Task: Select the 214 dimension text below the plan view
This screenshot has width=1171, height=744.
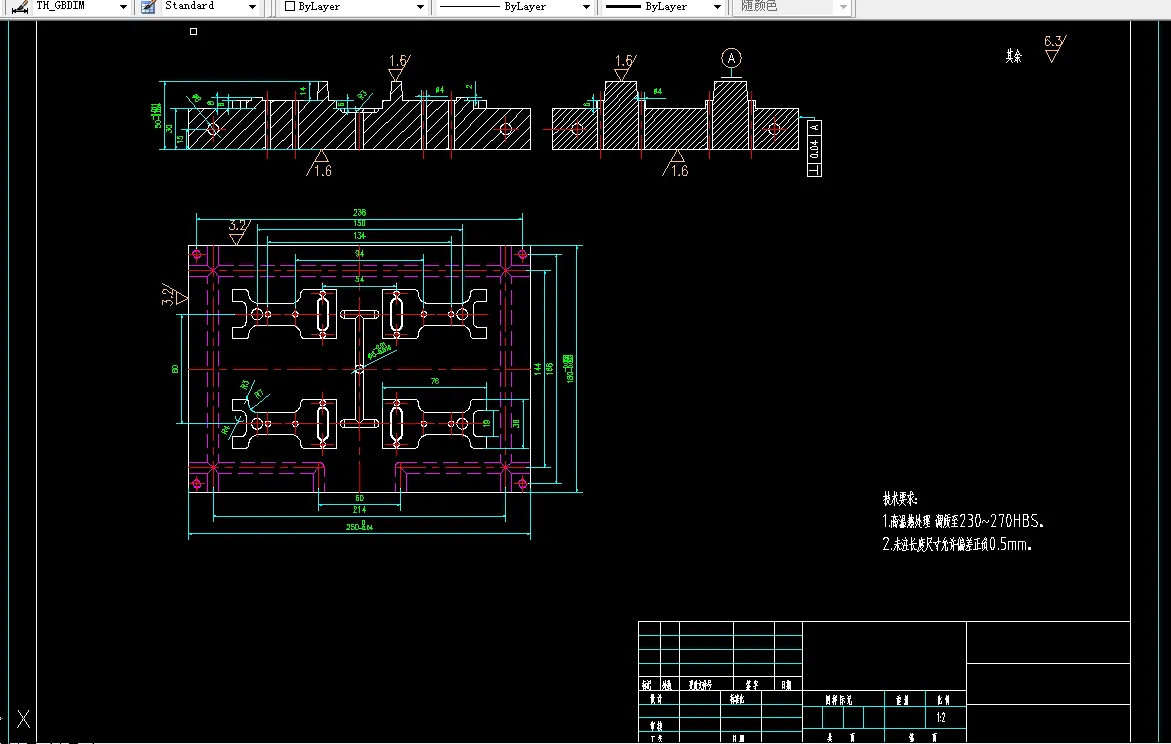Action: pyautogui.click(x=359, y=510)
